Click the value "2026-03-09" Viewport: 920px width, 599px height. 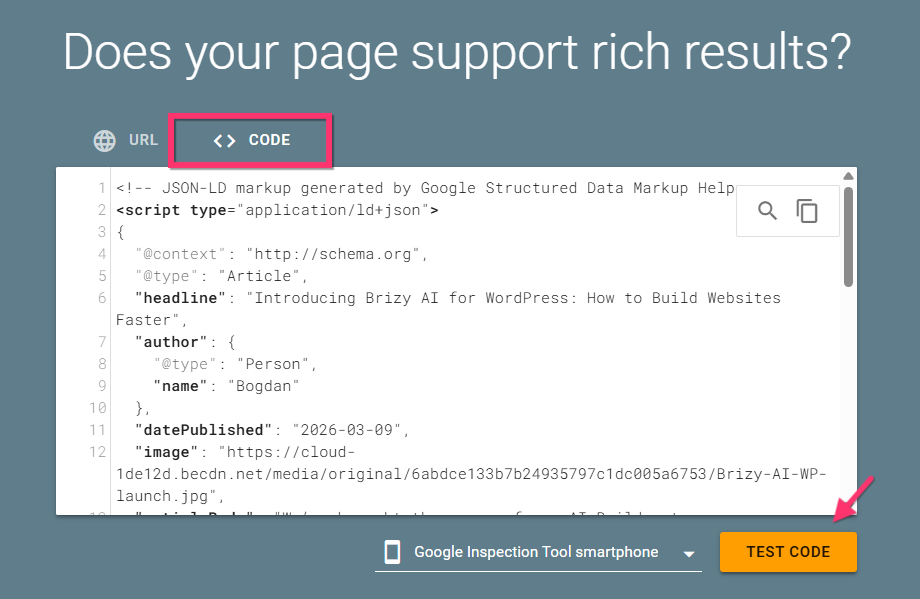point(346,430)
